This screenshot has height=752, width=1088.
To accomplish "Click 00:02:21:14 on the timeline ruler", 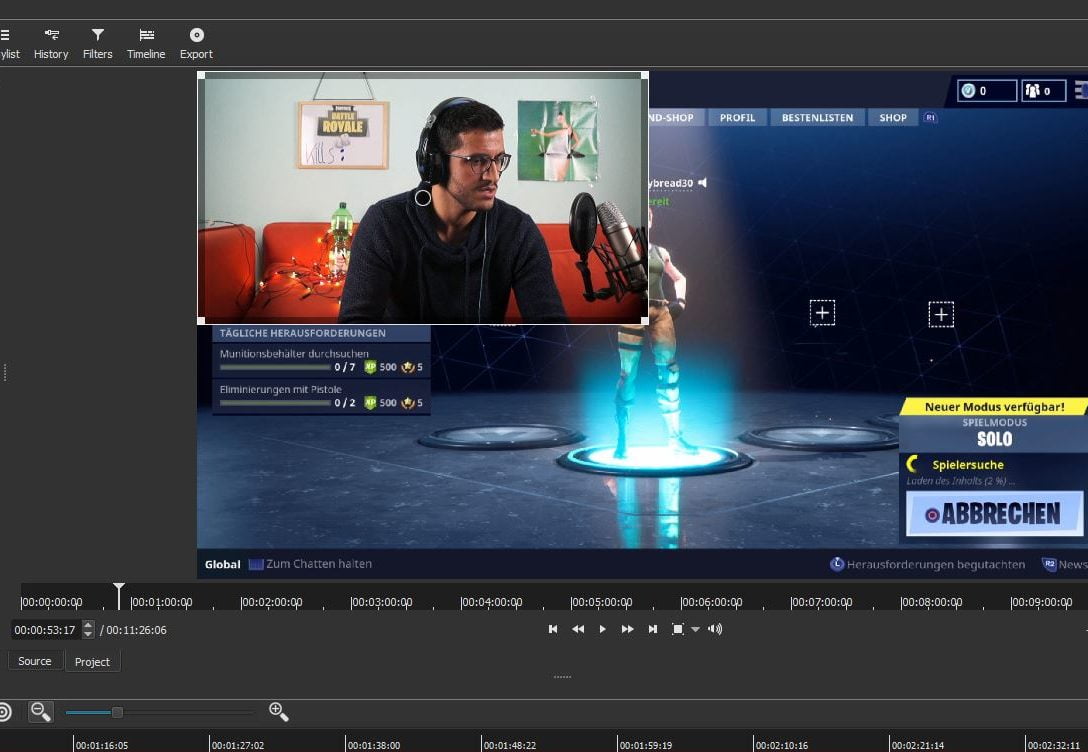I will coord(917,745).
